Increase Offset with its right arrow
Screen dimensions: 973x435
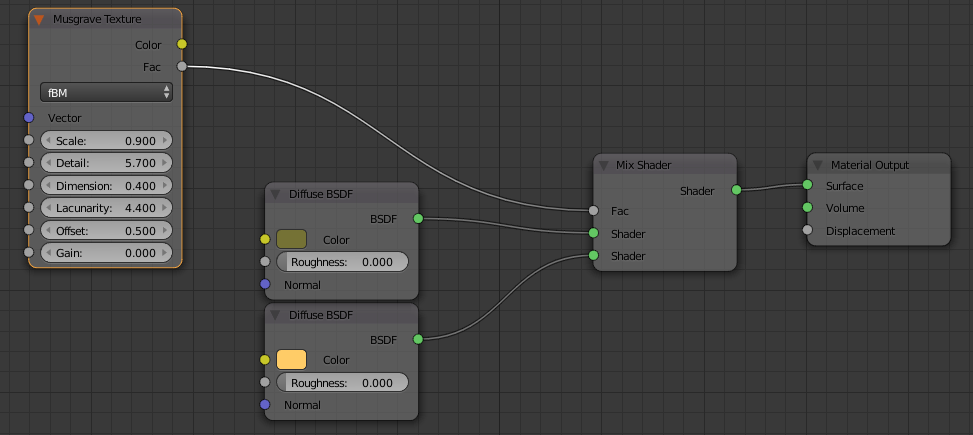[164, 231]
